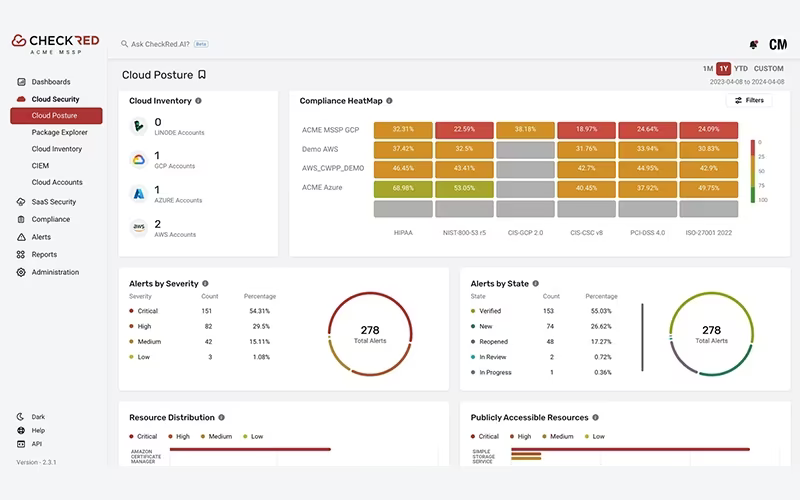The width and height of the screenshot is (800, 500).
Task: Select the 1M time range
Action: coord(708,68)
